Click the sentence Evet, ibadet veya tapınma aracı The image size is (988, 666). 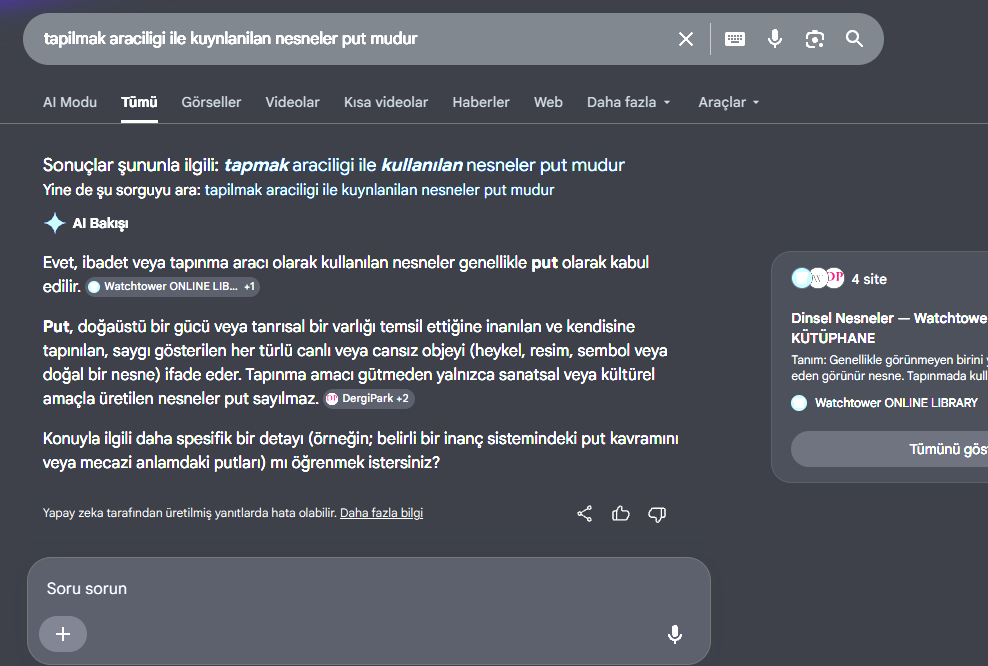coord(345,274)
